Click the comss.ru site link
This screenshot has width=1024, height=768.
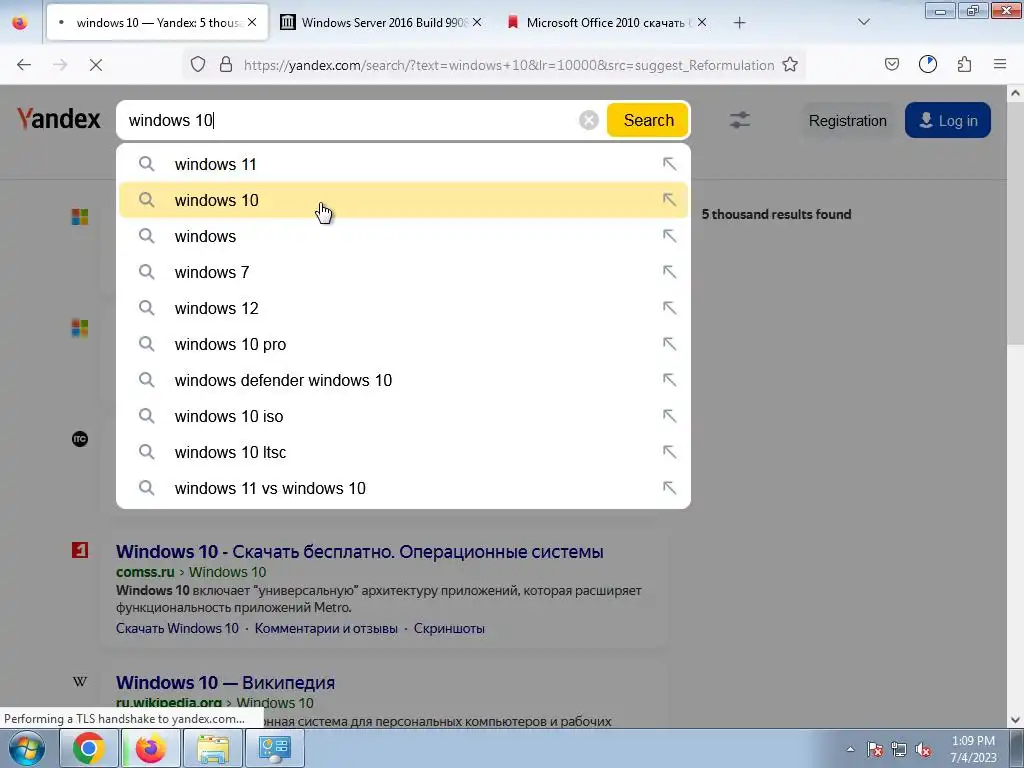pyautogui.click(x=145, y=572)
